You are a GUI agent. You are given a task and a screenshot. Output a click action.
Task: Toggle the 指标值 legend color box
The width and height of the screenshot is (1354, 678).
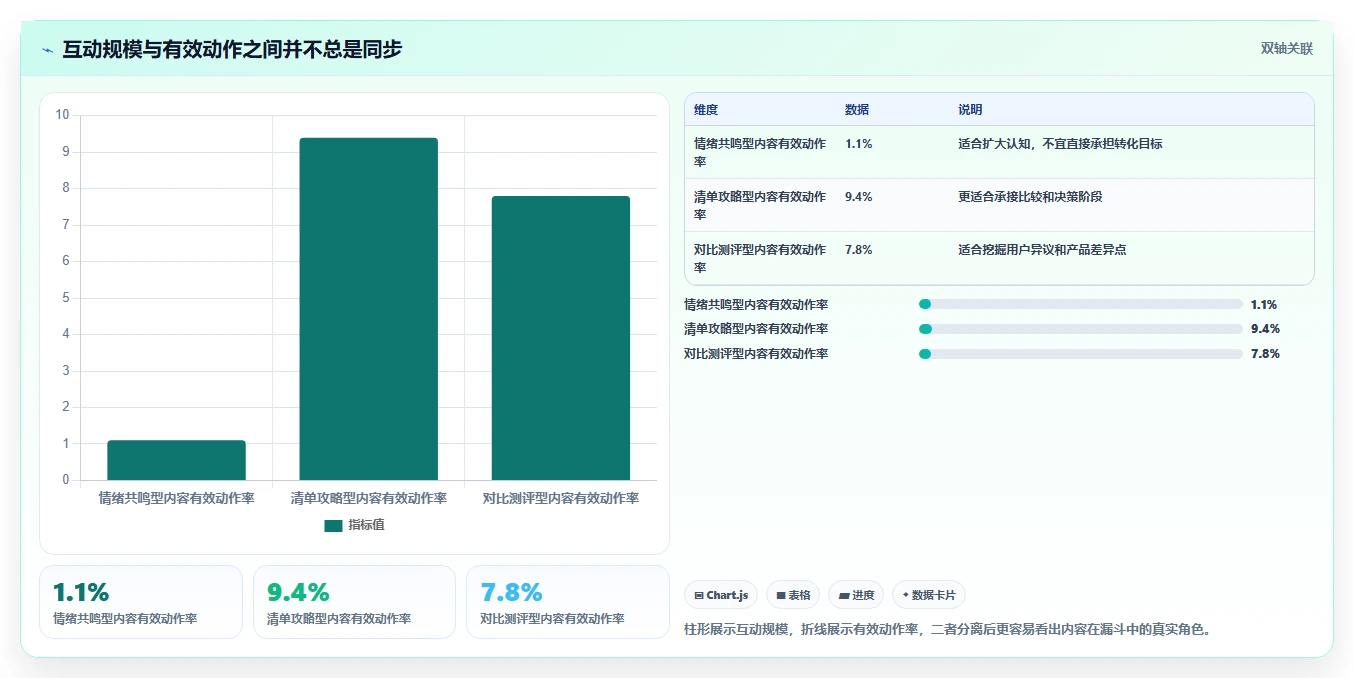click(333, 525)
